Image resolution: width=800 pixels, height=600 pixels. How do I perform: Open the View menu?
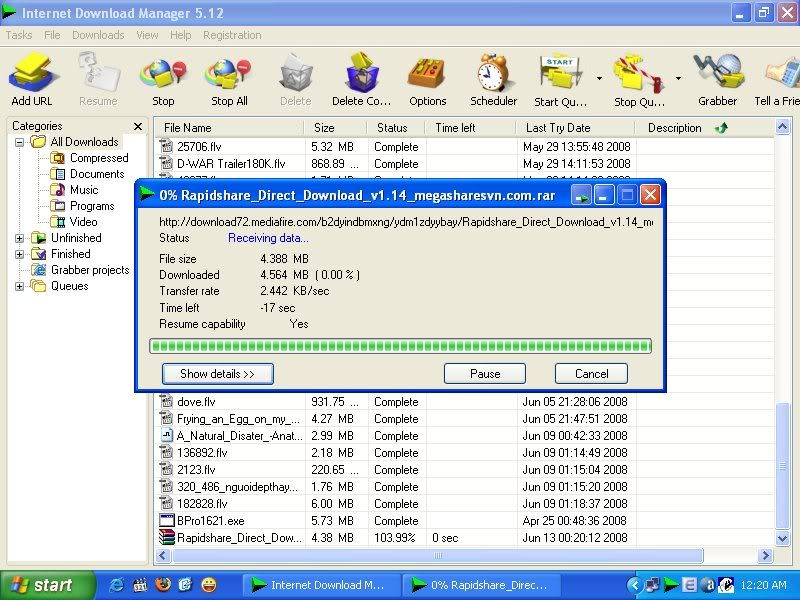[147, 35]
